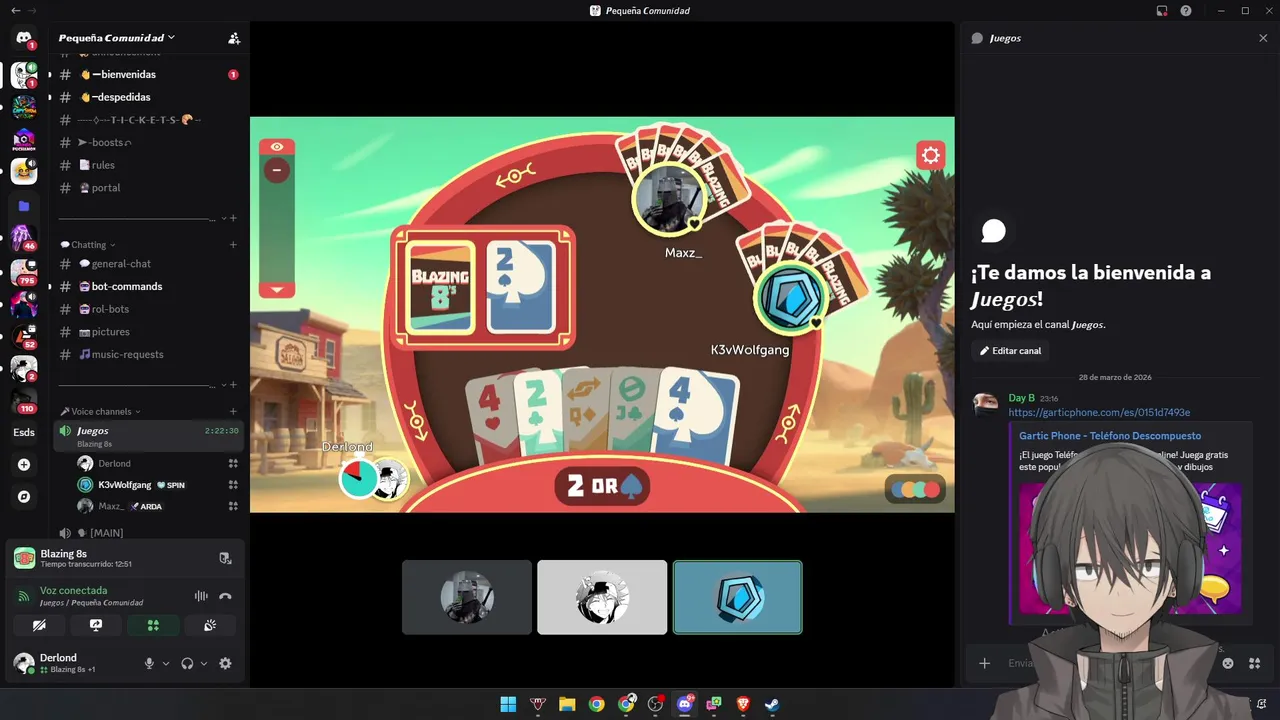1280x720 pixels.
Task: Click the down arrow at bottom of game side panel
Action: click(277, 290)
